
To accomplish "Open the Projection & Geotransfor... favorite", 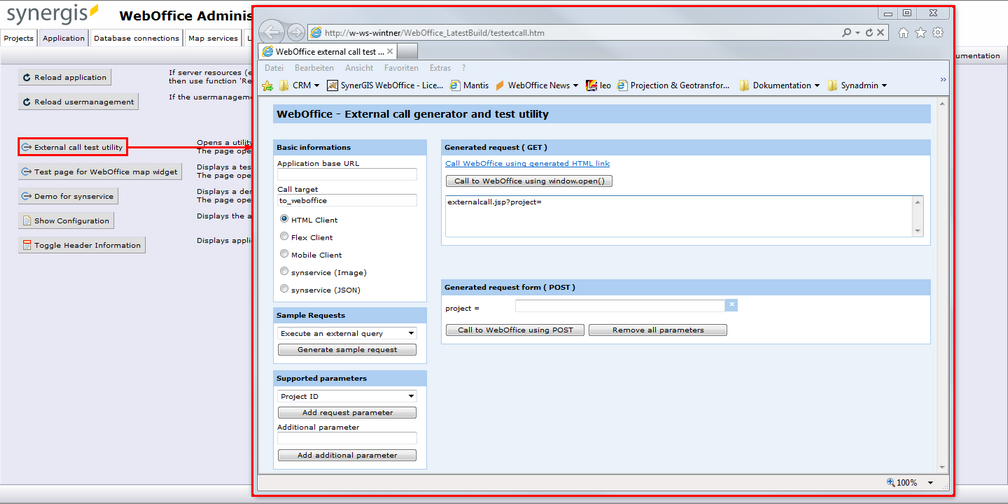I will click(x=674, y=86).
